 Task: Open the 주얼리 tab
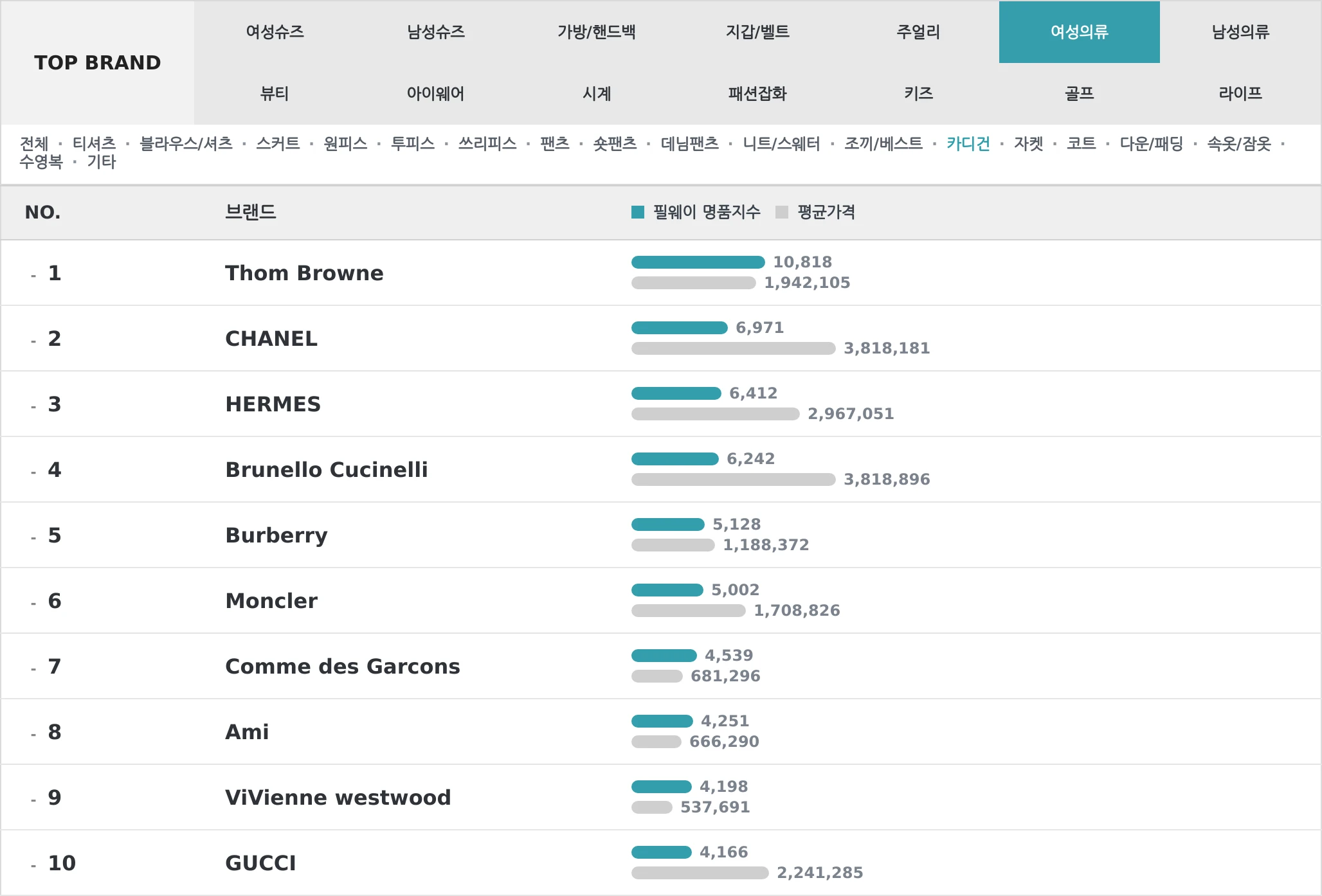(x=918, y=32)
